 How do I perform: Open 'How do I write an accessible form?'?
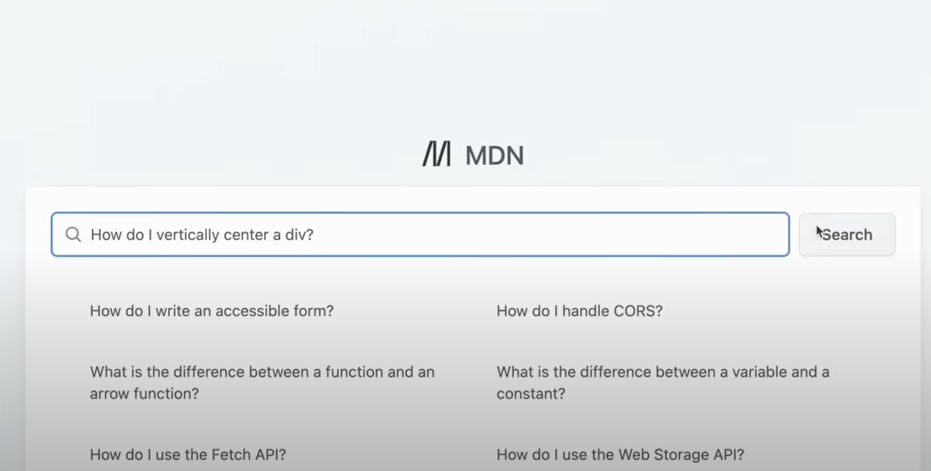211,311
